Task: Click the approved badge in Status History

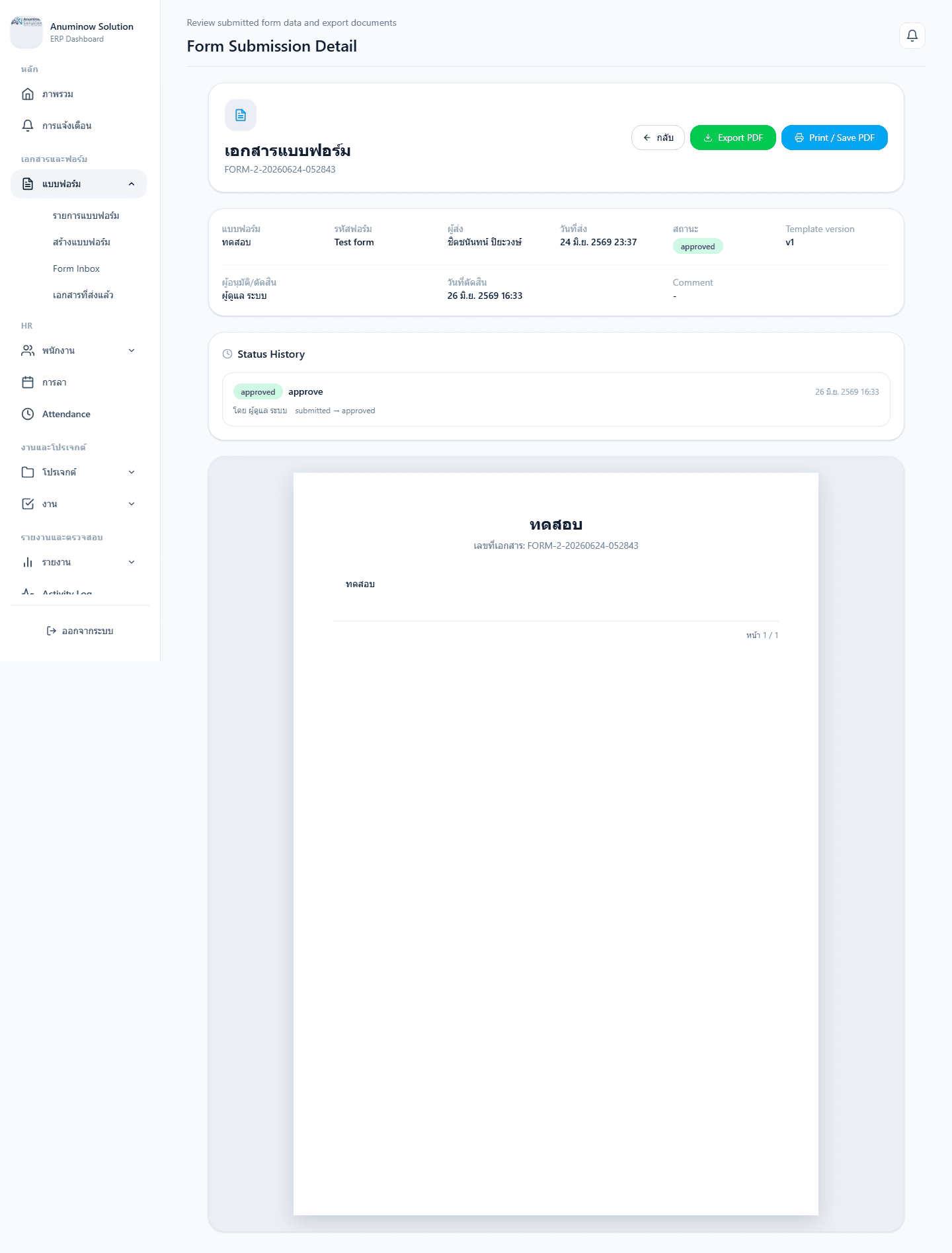Action: click(258, 392)
